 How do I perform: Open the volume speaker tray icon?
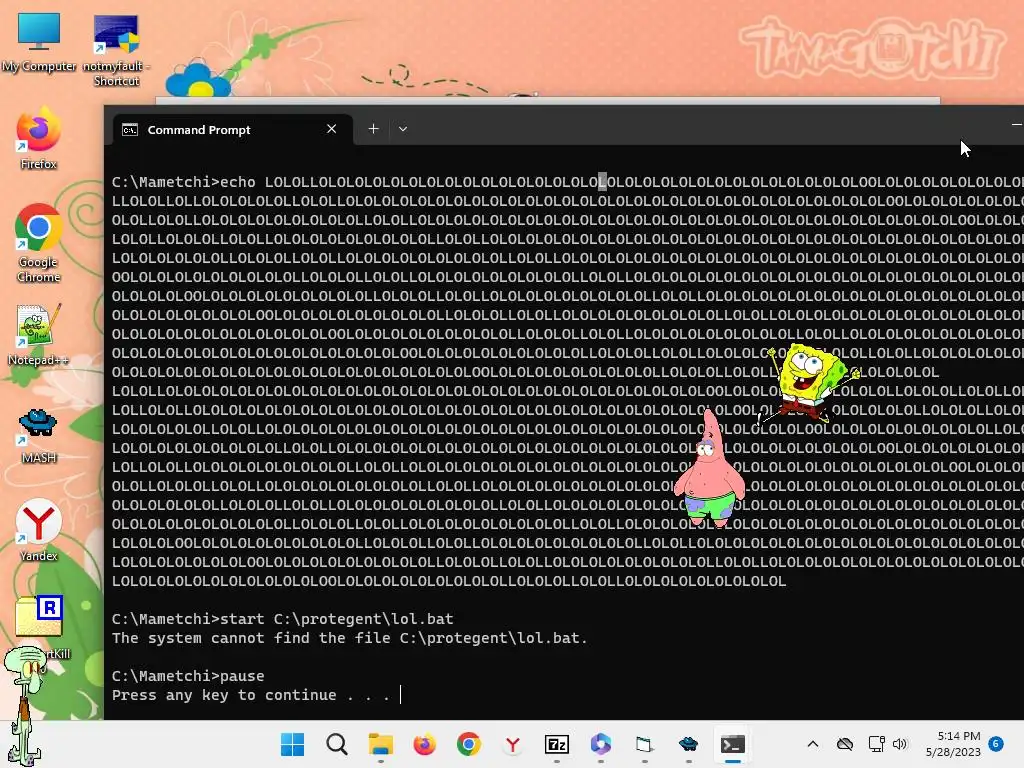(x=900, y=744)
